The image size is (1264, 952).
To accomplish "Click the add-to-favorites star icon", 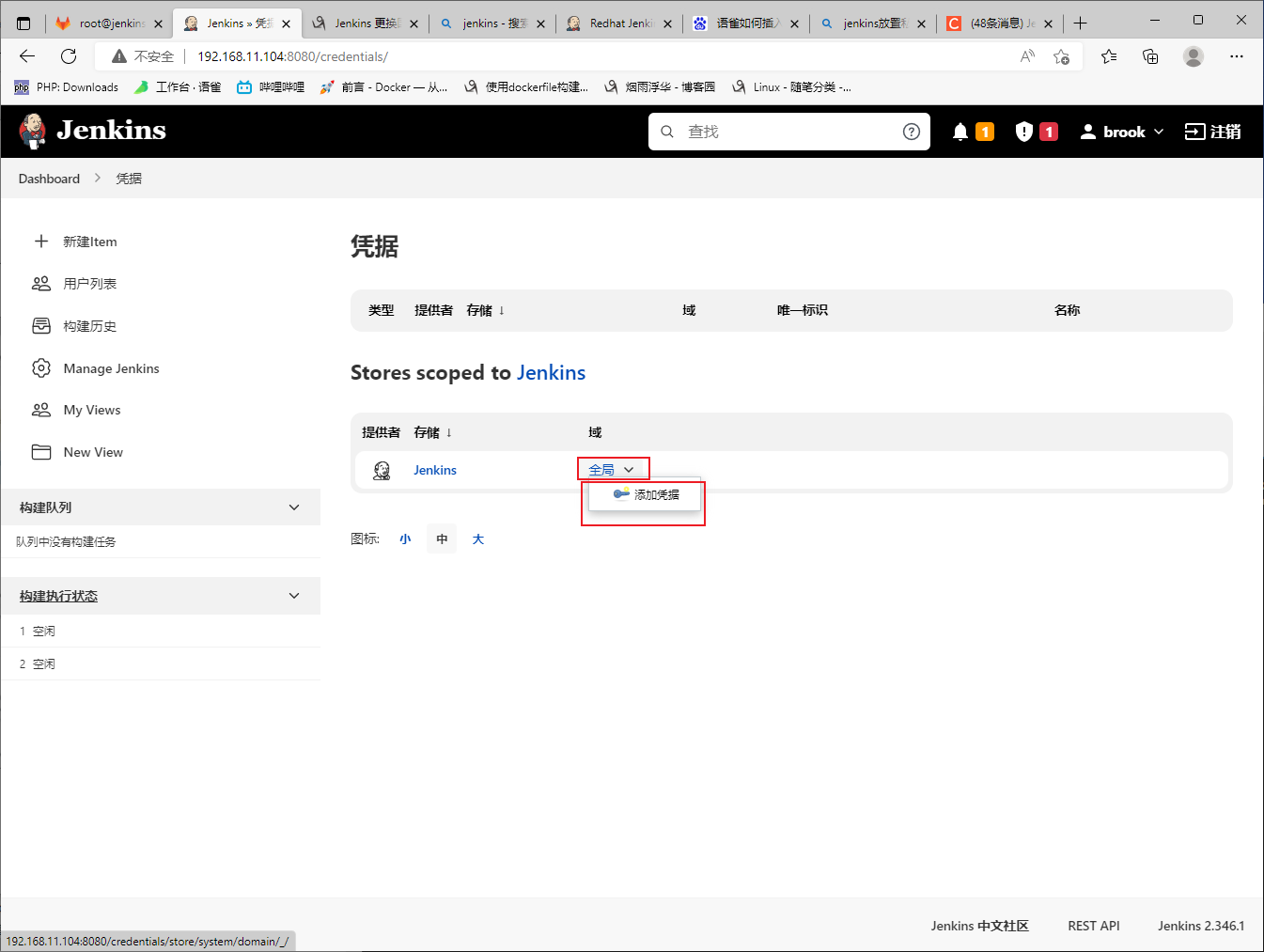I will click(1062, 56).
